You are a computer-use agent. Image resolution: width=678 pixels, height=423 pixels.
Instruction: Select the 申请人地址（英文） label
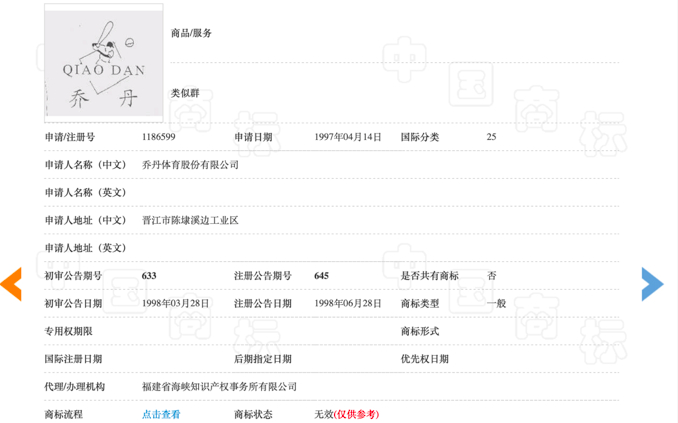[x=86, y=248]
